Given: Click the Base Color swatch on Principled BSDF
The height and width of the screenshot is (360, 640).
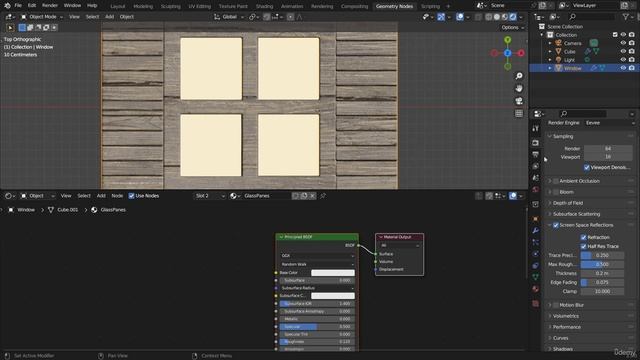Looking at the screenshot, I should point(333,273).
